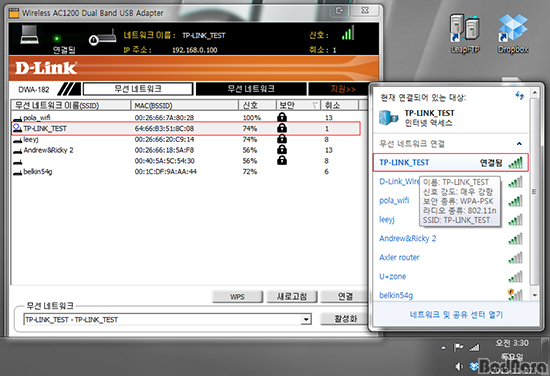The width and height of the screenshot is (550, 376).
Task: Sort by channel column header
Action: [340, 105]
